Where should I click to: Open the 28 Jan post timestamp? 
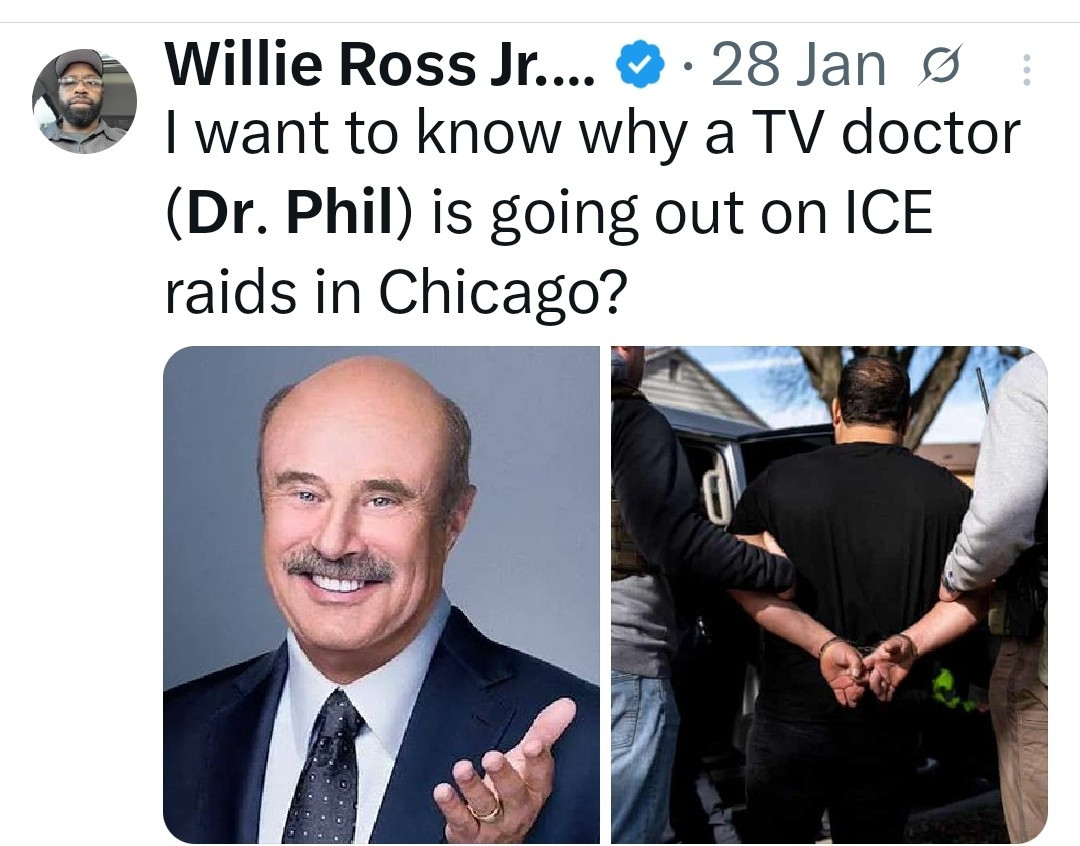click(x=798, y=65)
